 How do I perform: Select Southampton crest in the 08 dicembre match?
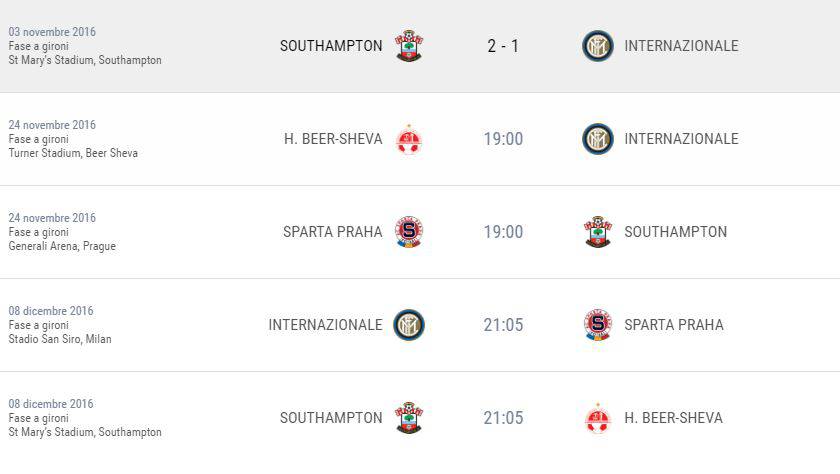pyautogui.click(x=408, y=418)
